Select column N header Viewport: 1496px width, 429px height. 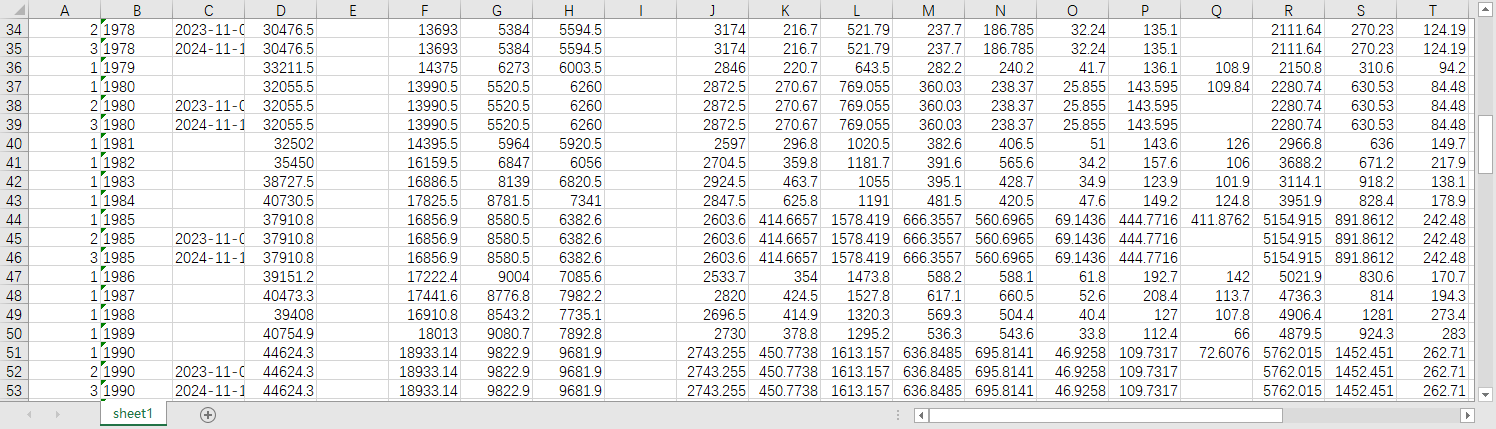pos(1001,10)
